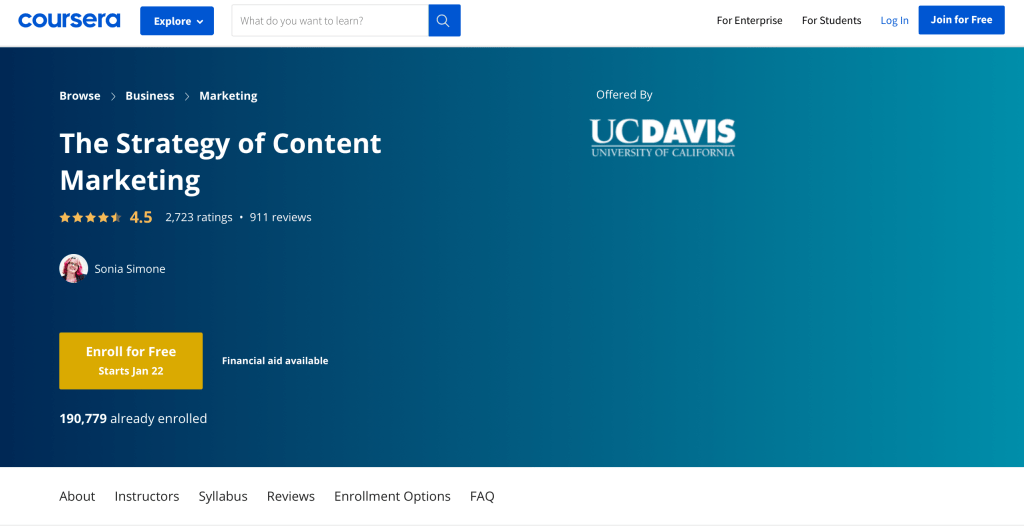Open instructor Sonia Simone's name link

129,269
